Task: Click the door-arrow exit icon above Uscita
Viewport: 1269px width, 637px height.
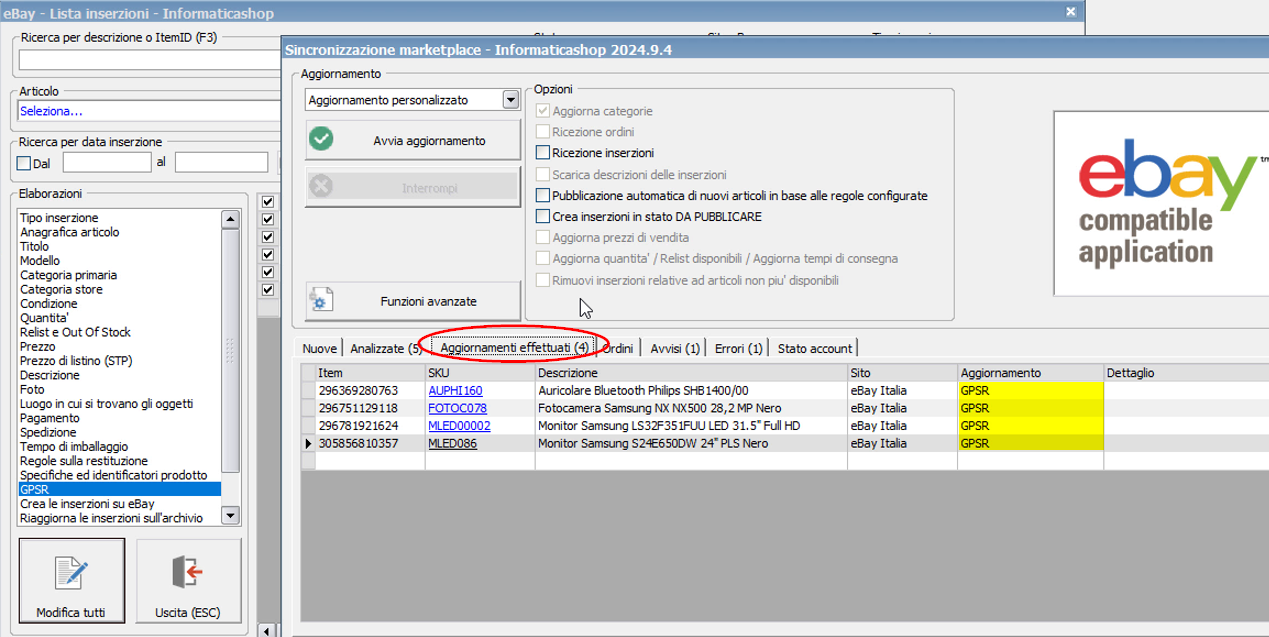Action: [188, 571]
